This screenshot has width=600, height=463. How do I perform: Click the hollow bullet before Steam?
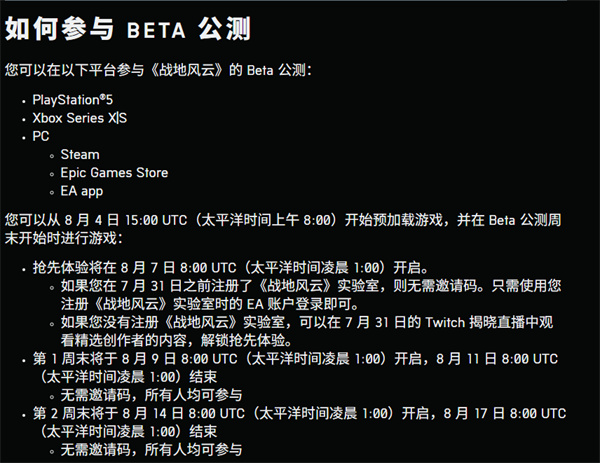point(48,155)
